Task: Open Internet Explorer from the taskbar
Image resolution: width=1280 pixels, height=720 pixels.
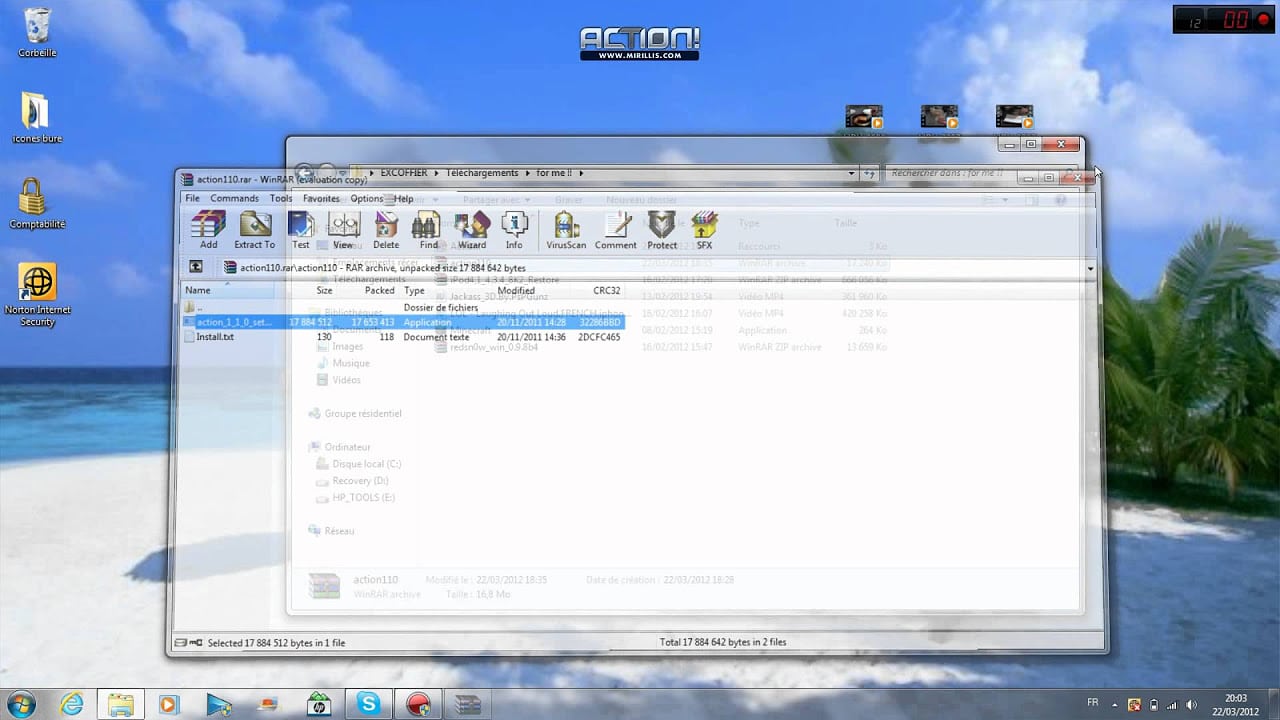Action: pyautogui.click(x=72, y=704)
